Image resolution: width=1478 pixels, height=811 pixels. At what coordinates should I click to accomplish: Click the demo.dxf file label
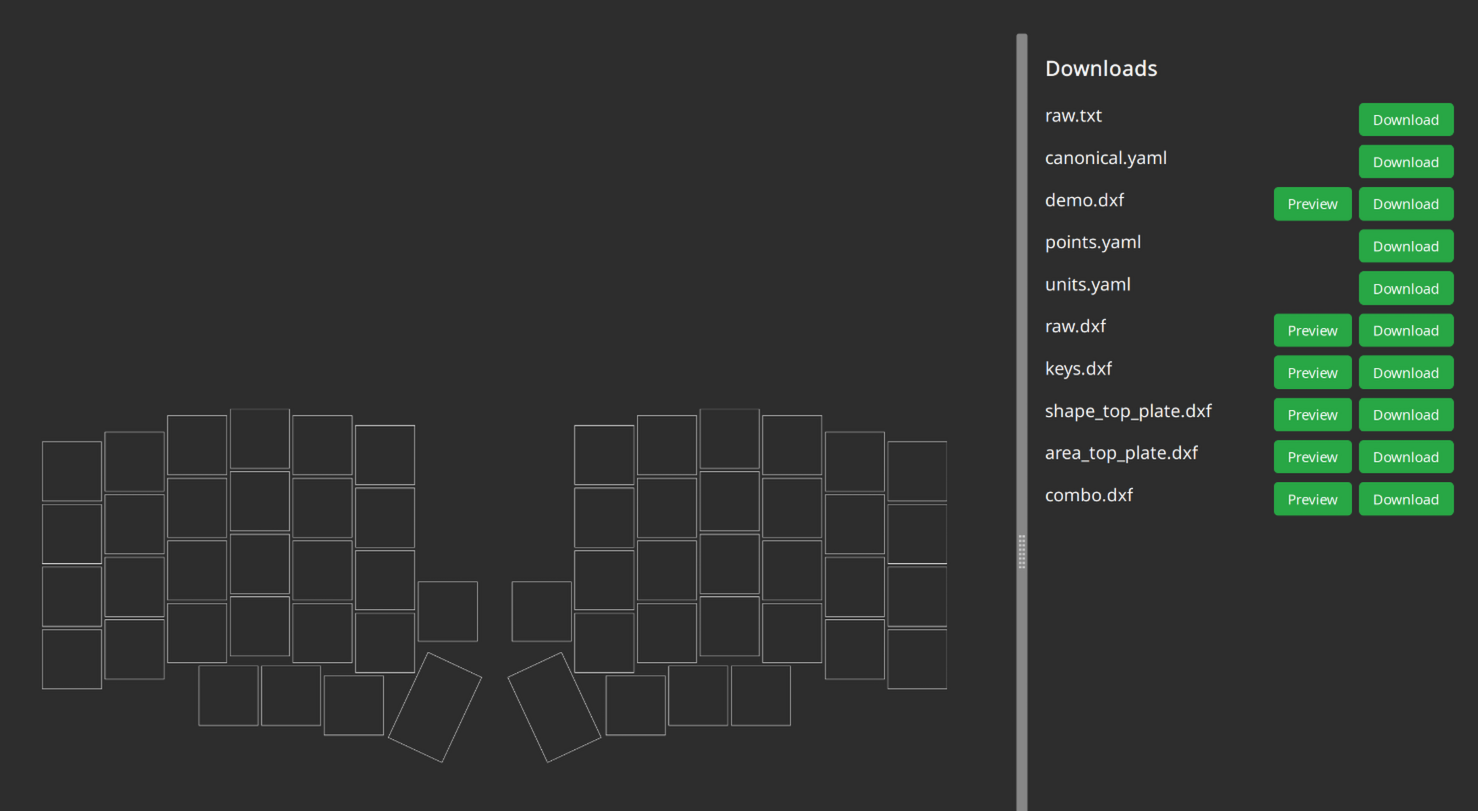tap(1084, 200)
